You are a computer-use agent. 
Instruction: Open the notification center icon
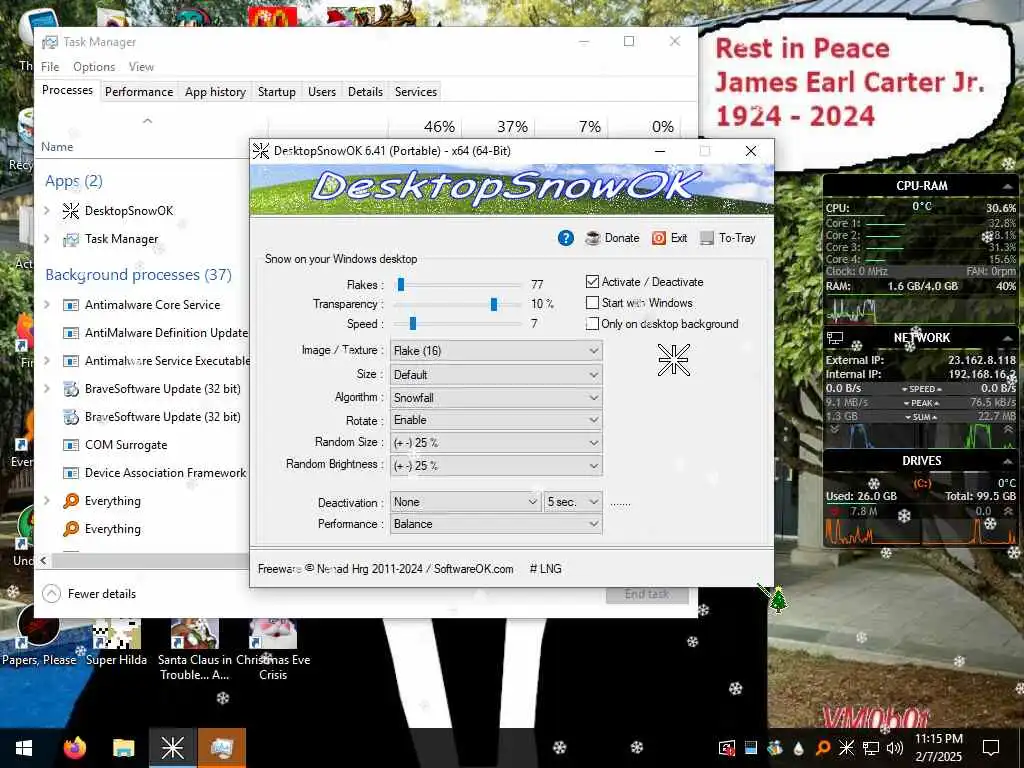coord(991,748)
